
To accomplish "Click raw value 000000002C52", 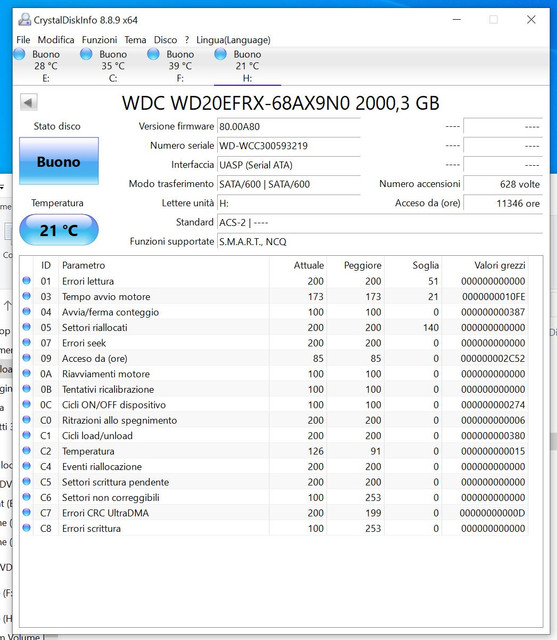I will [493, 358].
